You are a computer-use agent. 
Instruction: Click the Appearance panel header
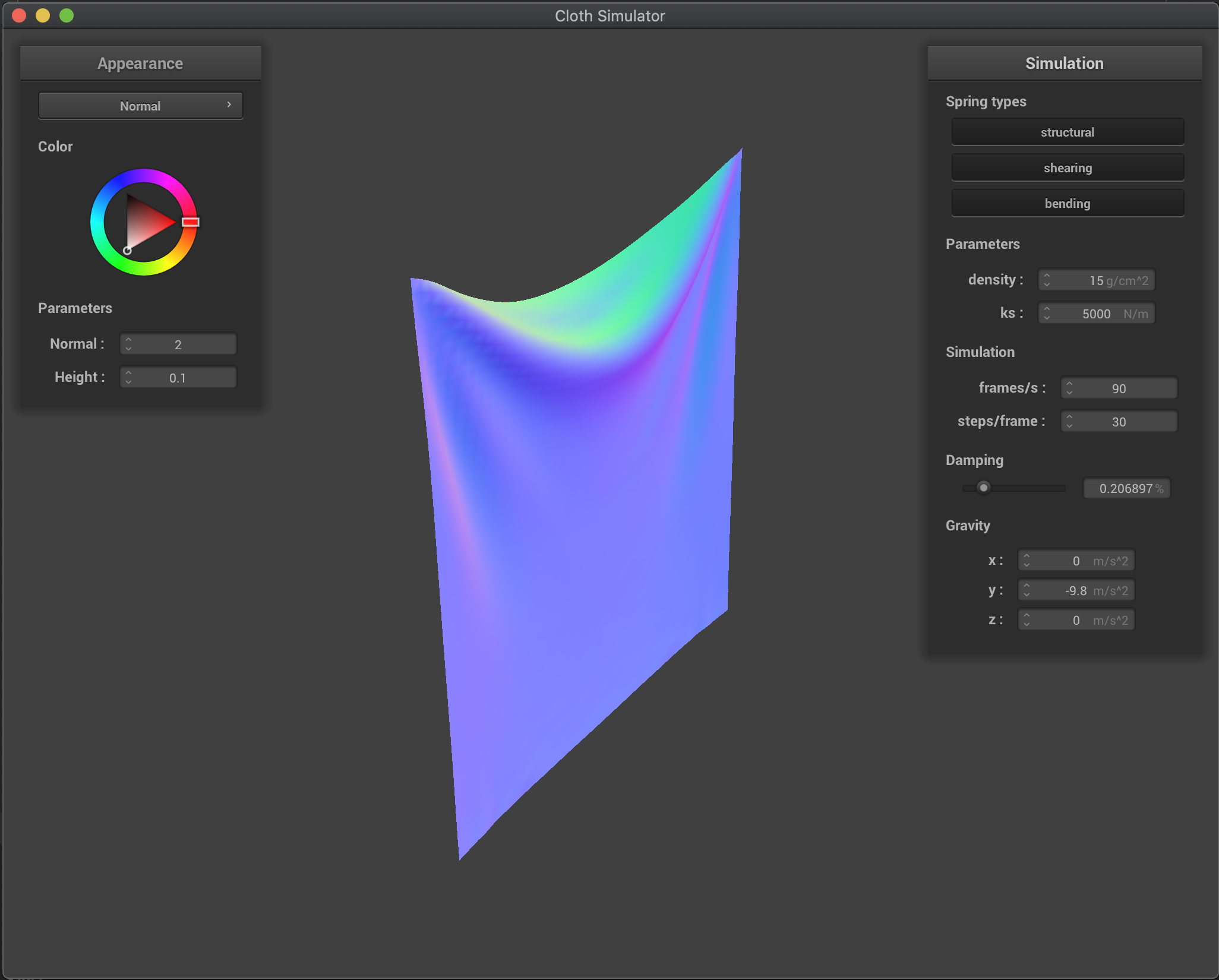140,64
